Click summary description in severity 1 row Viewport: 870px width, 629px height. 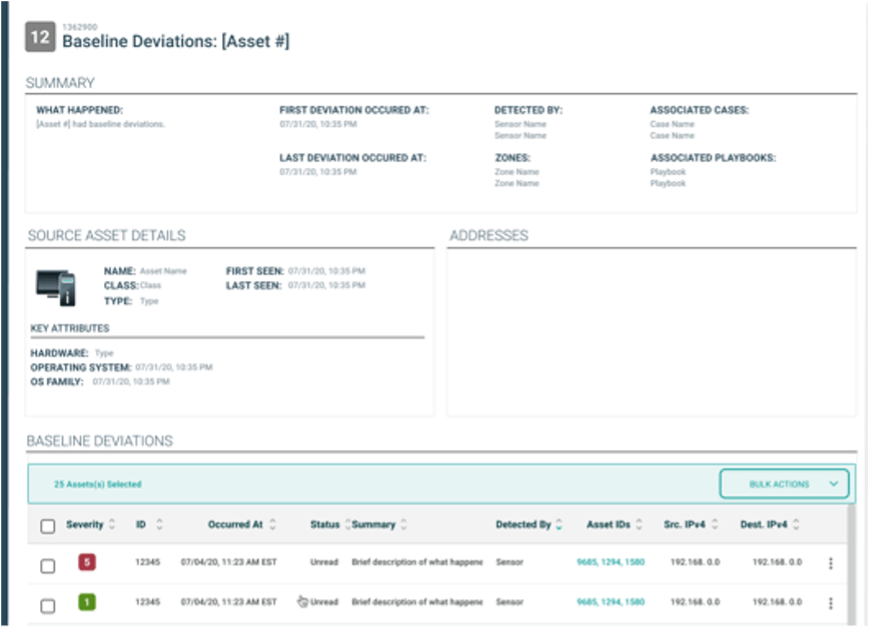click(x=417, y=602)
